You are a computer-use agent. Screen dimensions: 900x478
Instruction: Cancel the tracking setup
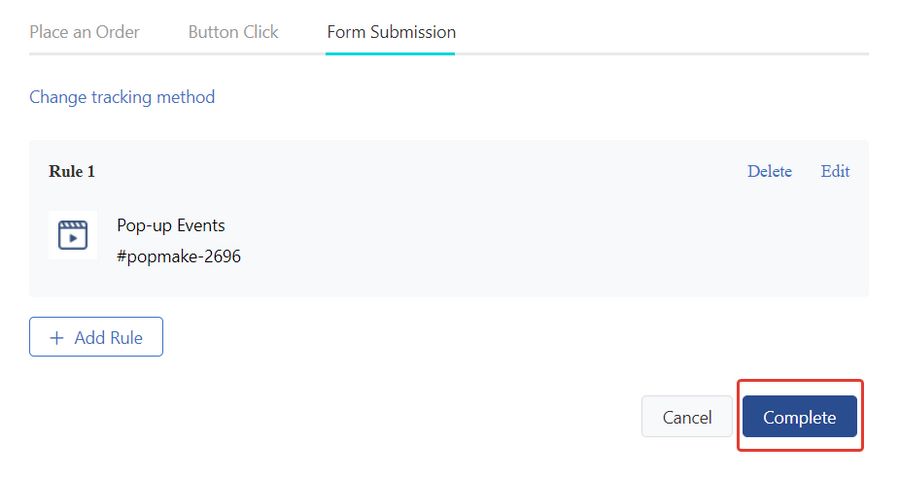(687, 417)
